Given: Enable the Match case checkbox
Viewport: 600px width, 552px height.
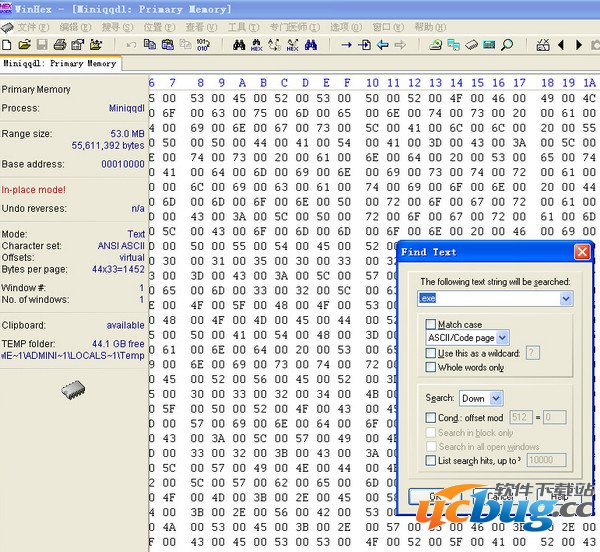Looking at the screenshot, I should click(x=431, y=325).
